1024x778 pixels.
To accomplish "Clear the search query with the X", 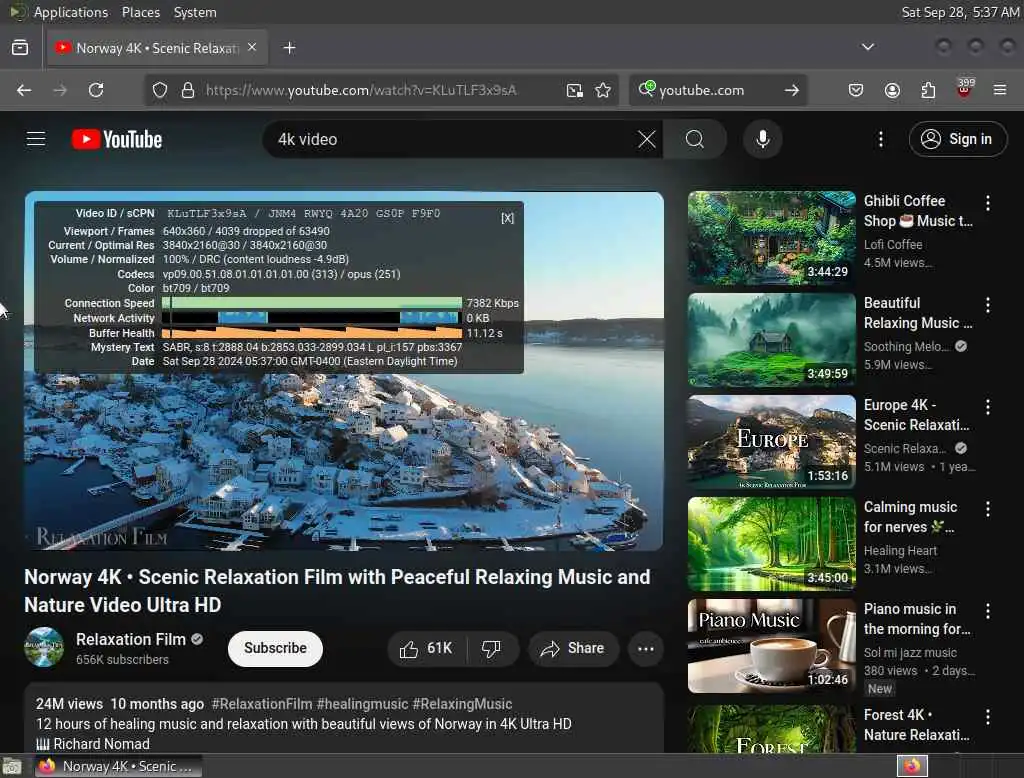I will tap(647, 139).
